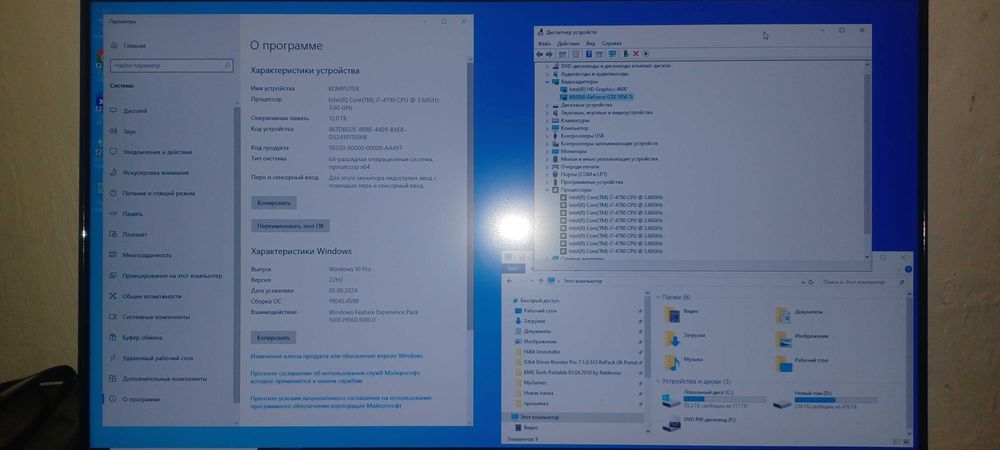Collapse Процессоры node
The height and width of the screenshot is (450, 1000).
548,190
